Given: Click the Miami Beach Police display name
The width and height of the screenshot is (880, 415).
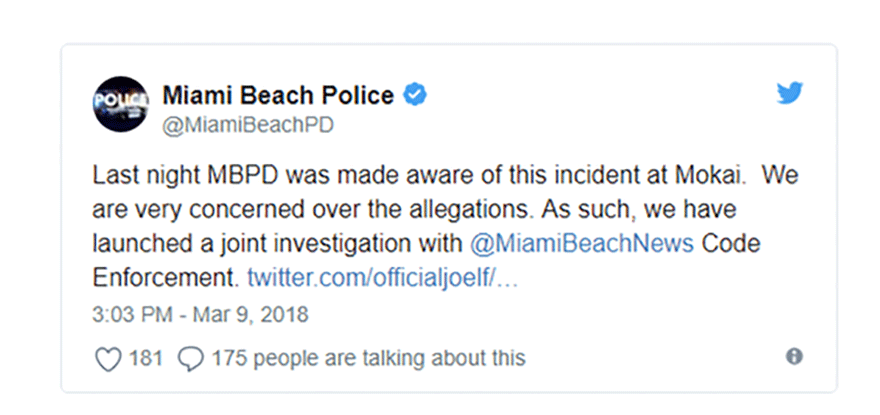Looking at the screenshot, I should pyautogui.click(x=278, y=96).
